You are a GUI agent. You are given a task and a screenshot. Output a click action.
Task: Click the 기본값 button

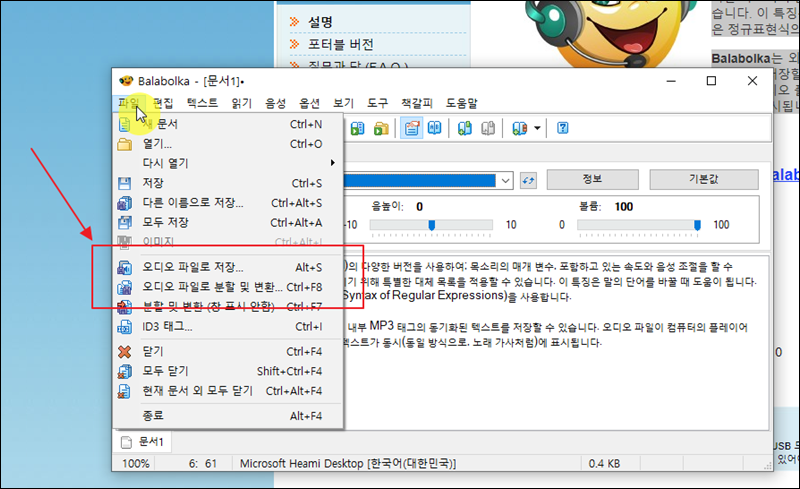point(704,179)
